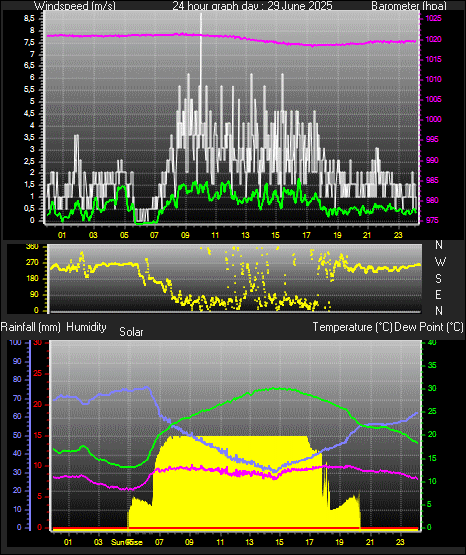Image resolution: width=466 pixels, height=555 pixels.
Task: Click the "Windspeed (m/s)" axis title
Action: pyautogui.click(x=75, y=6)
